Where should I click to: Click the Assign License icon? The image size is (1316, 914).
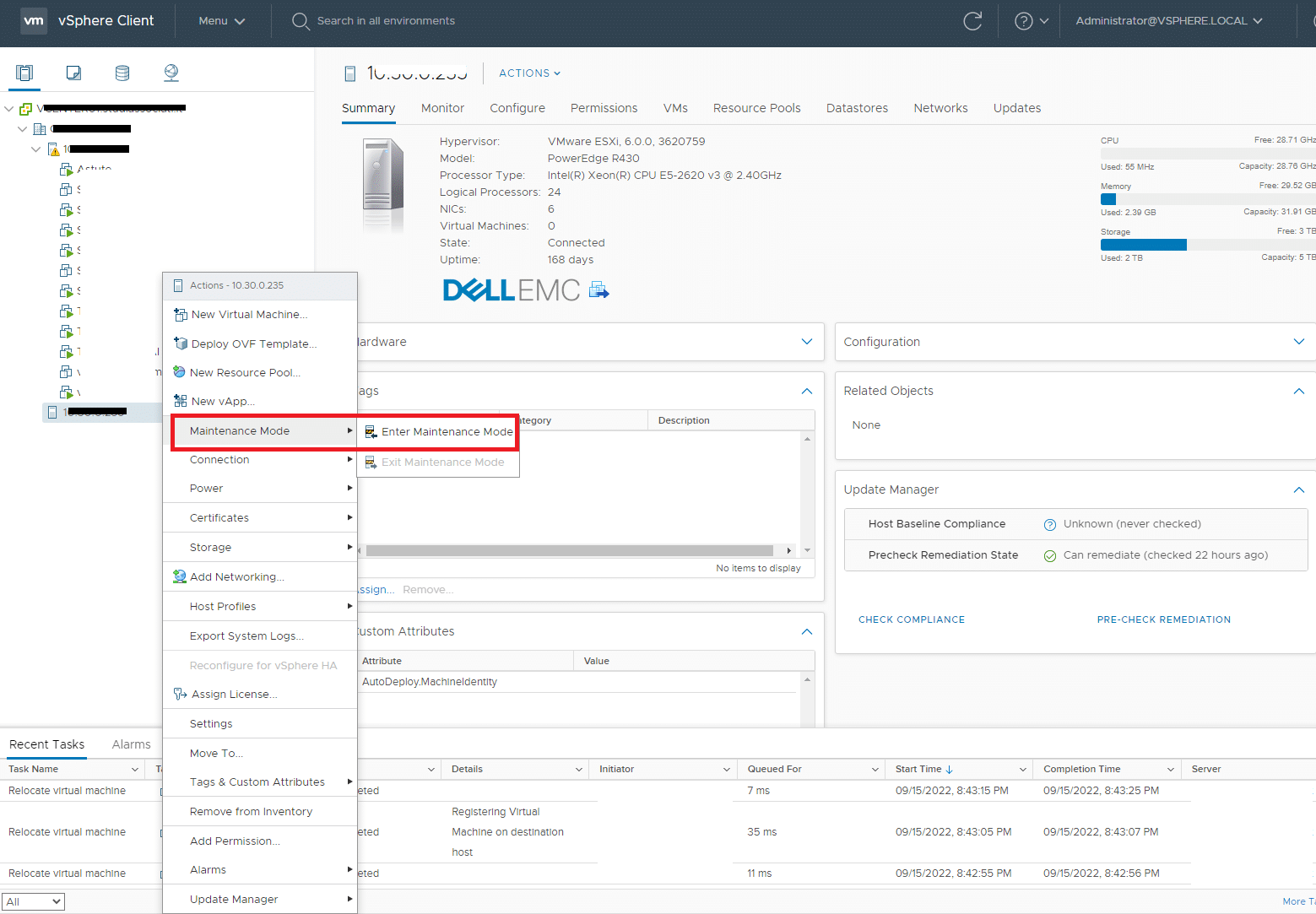[x=180, y=694]
